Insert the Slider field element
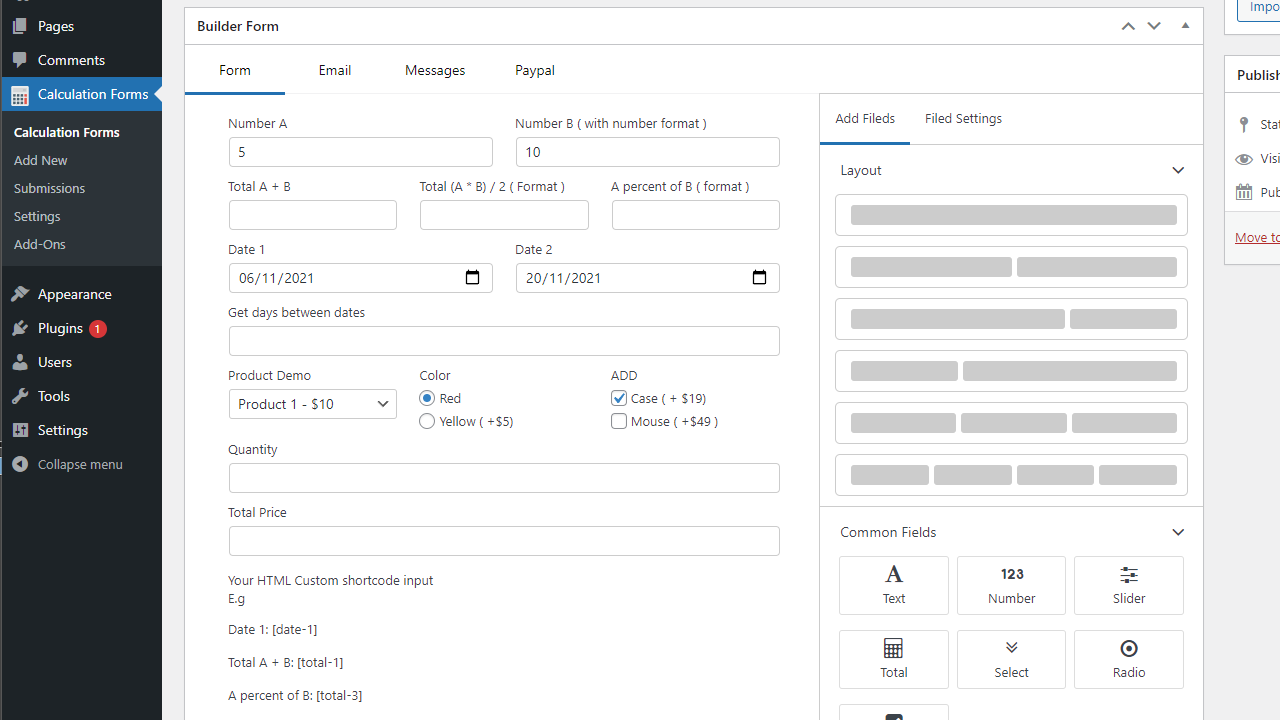The image size is (1280, 720). tap(1128, 585)
